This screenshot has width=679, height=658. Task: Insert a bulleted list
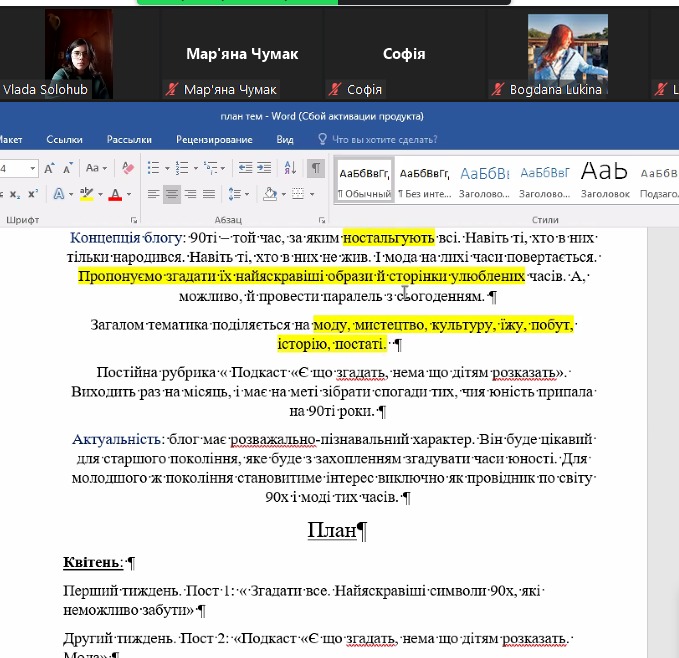[153, 168]
